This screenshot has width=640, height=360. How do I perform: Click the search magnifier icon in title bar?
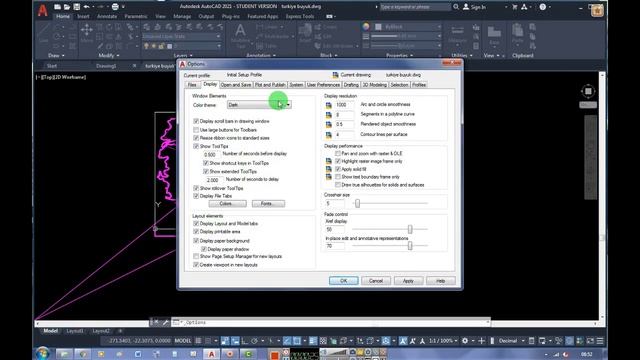(456, 7)
